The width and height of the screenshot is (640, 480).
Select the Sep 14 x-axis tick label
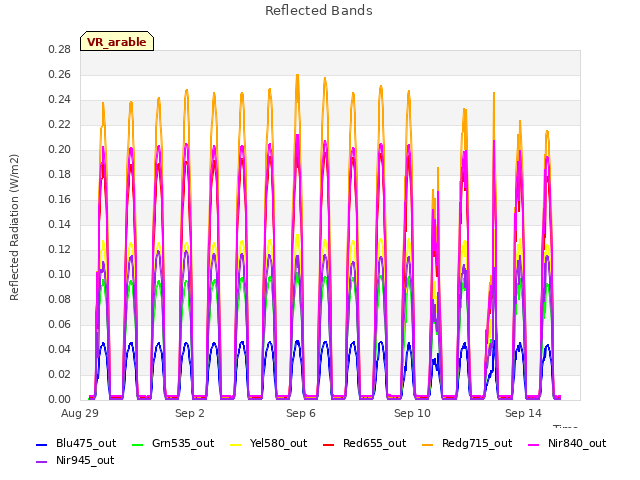click(x=523, y=413)
